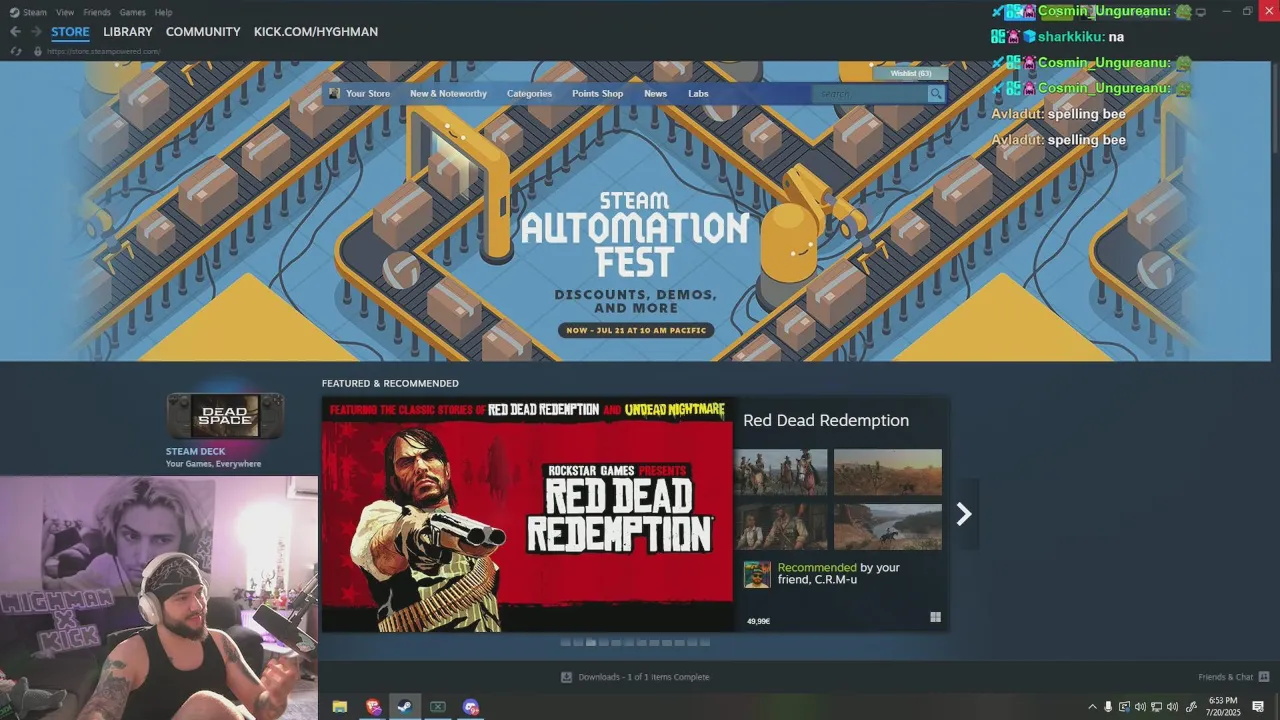Screen dimensions: 1280x720
Task: Open the News link in the store nav
Action: coord(655,94)
